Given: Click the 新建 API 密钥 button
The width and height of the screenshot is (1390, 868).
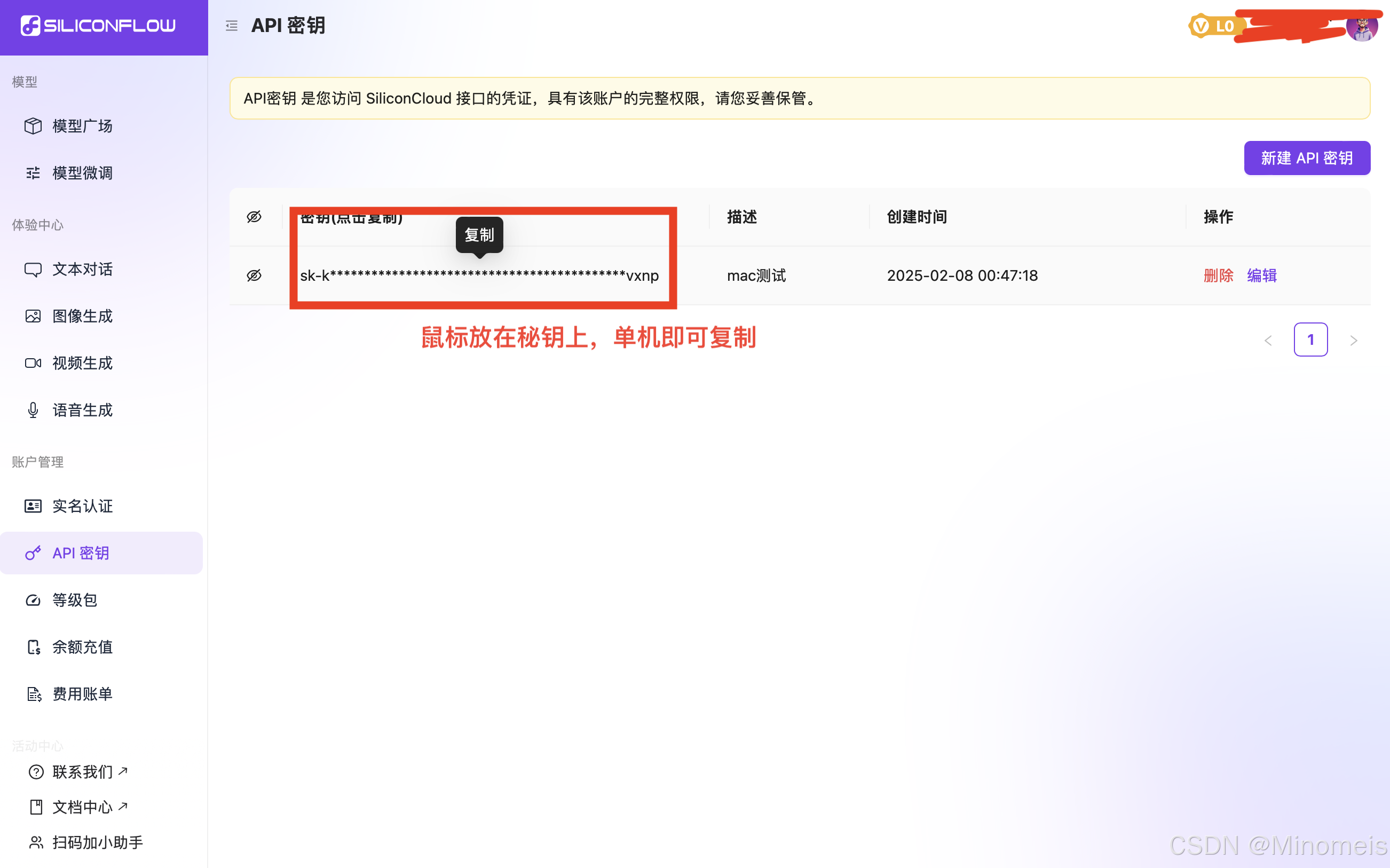Looking at the screenshot, I should click(1306, 158).
